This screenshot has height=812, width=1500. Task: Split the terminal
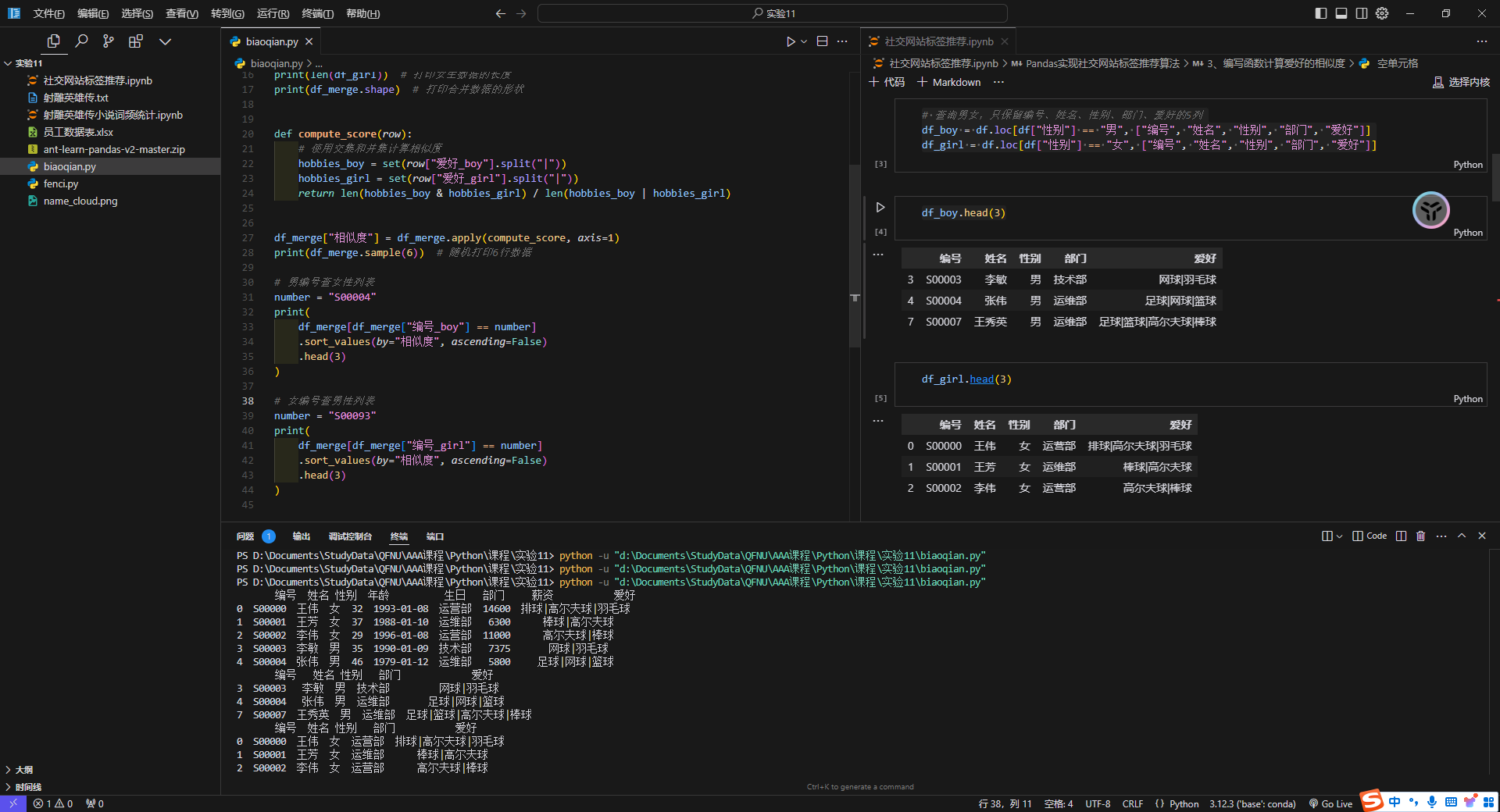pos(1401,536)
